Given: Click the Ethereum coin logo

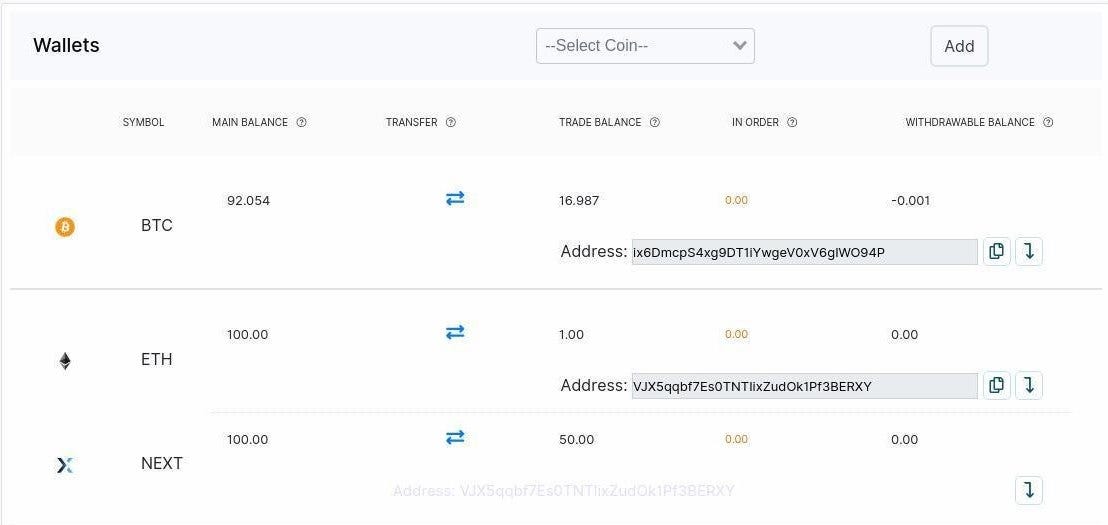Looking at the screenshot, I should [65, 361].
